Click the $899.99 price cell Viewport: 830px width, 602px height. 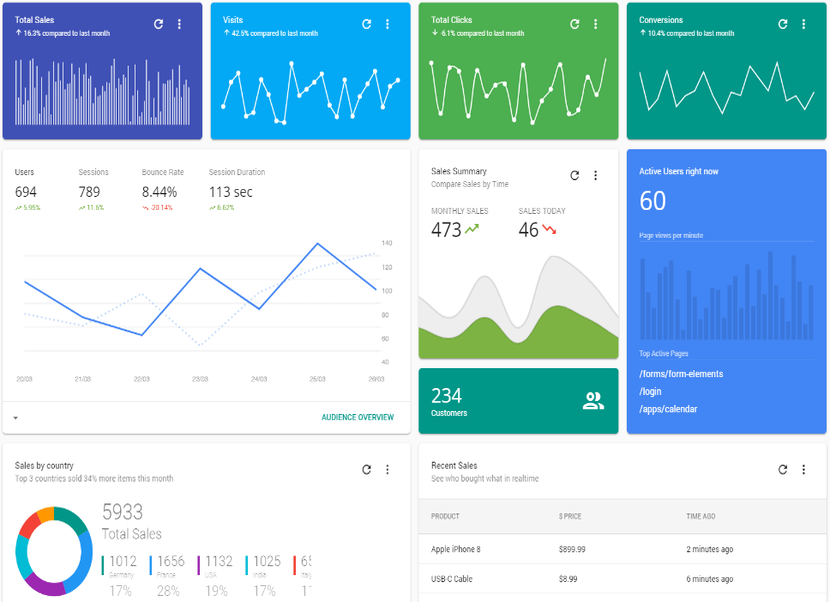coord(572,549)
